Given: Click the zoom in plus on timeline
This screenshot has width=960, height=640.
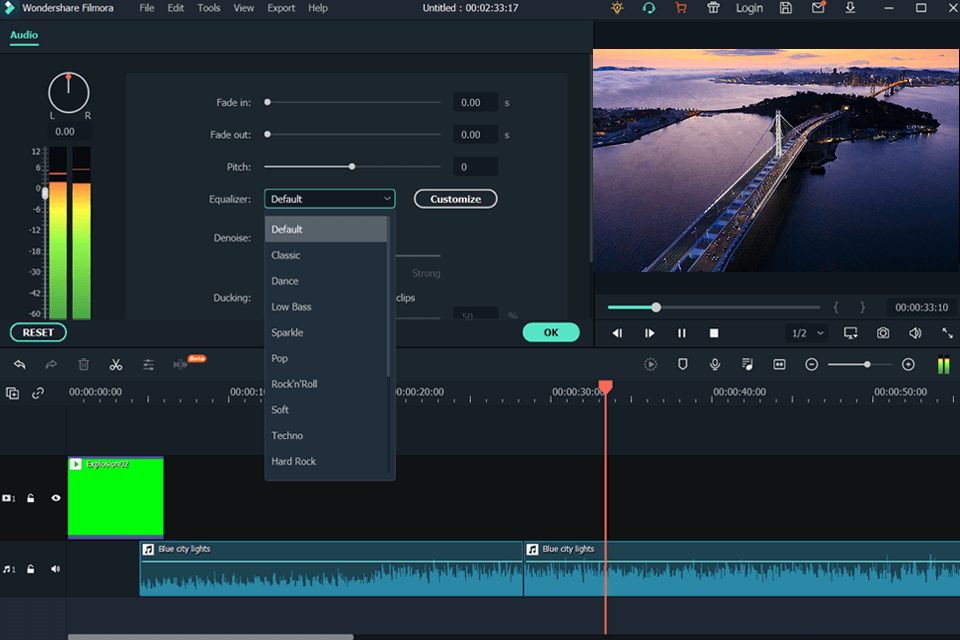Looking at the screenshot, I should click(x=908, y=365).
